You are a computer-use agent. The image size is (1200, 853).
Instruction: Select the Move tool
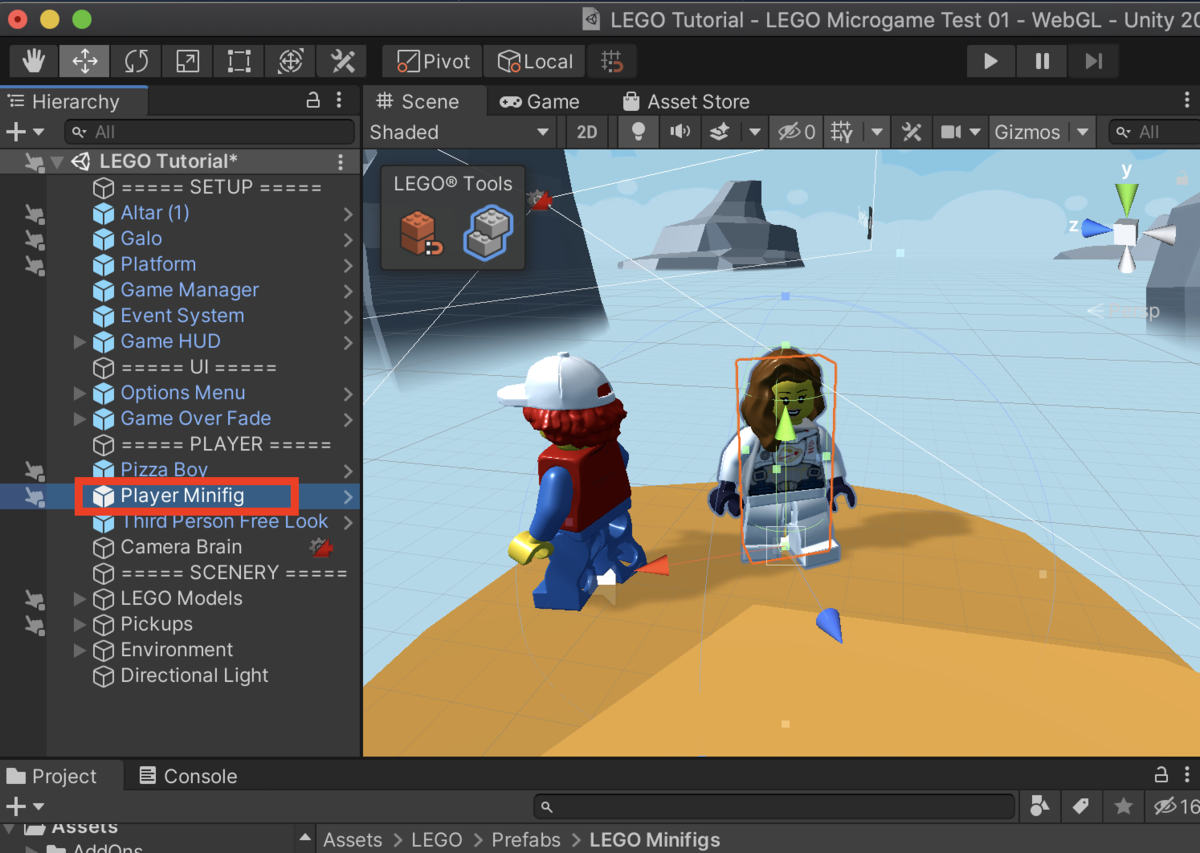tap(85, 61)
